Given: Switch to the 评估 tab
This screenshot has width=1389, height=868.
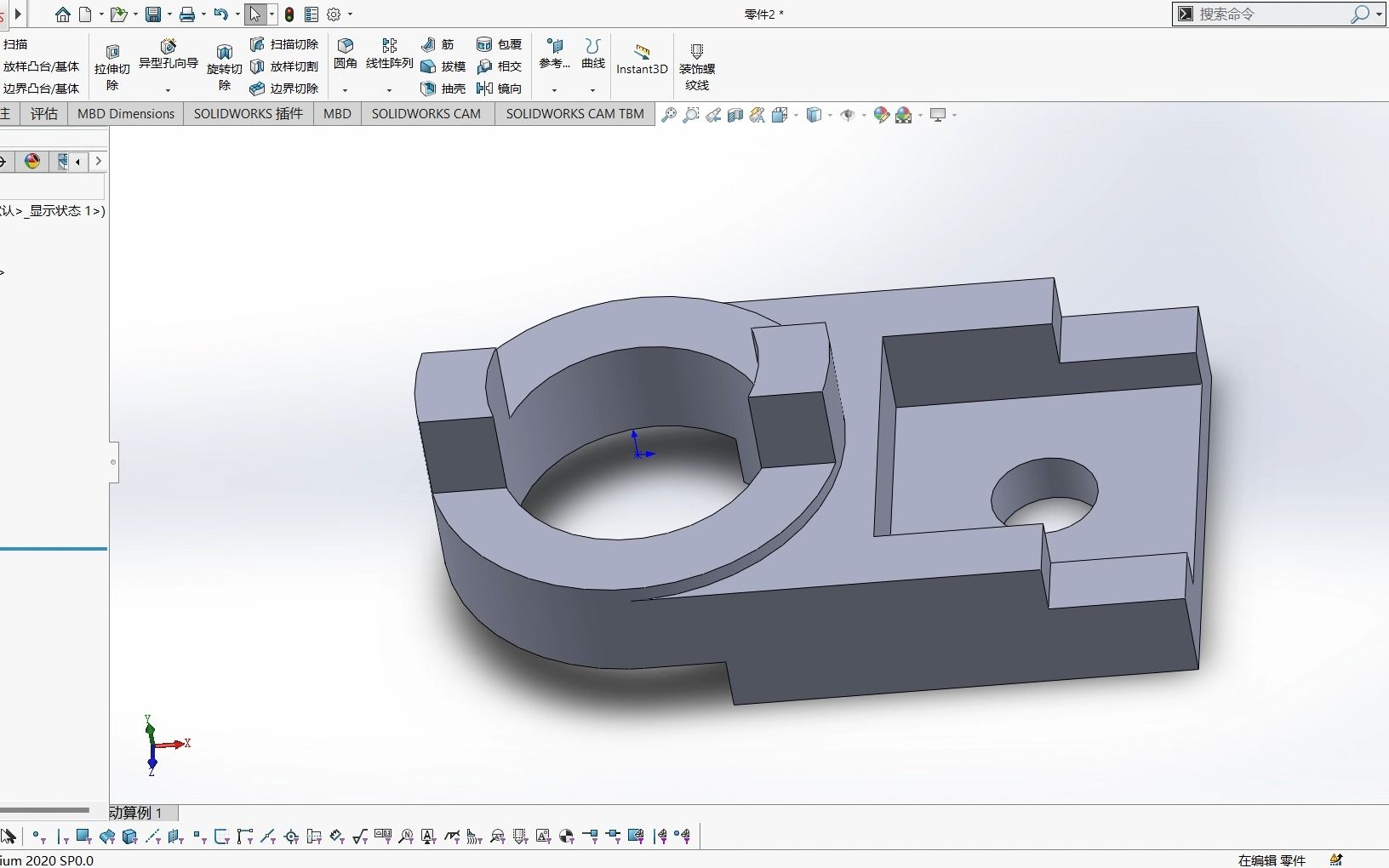Looking at the screenshot, I should tap(43, 113).
